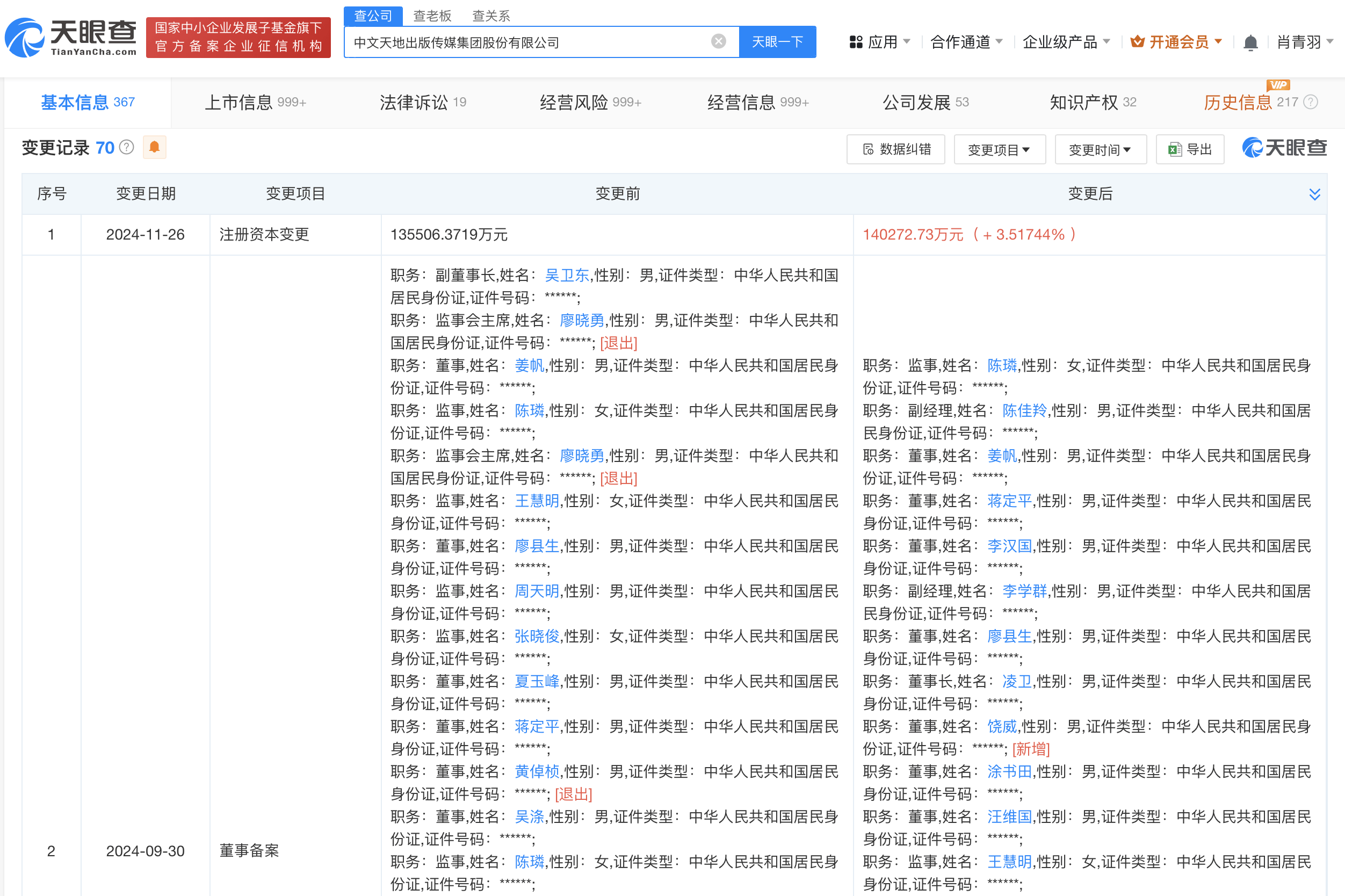The width and height of the screenshot is (1345, 896).
Task: Click the orange change-record alert bell
Action: point(154,147)
